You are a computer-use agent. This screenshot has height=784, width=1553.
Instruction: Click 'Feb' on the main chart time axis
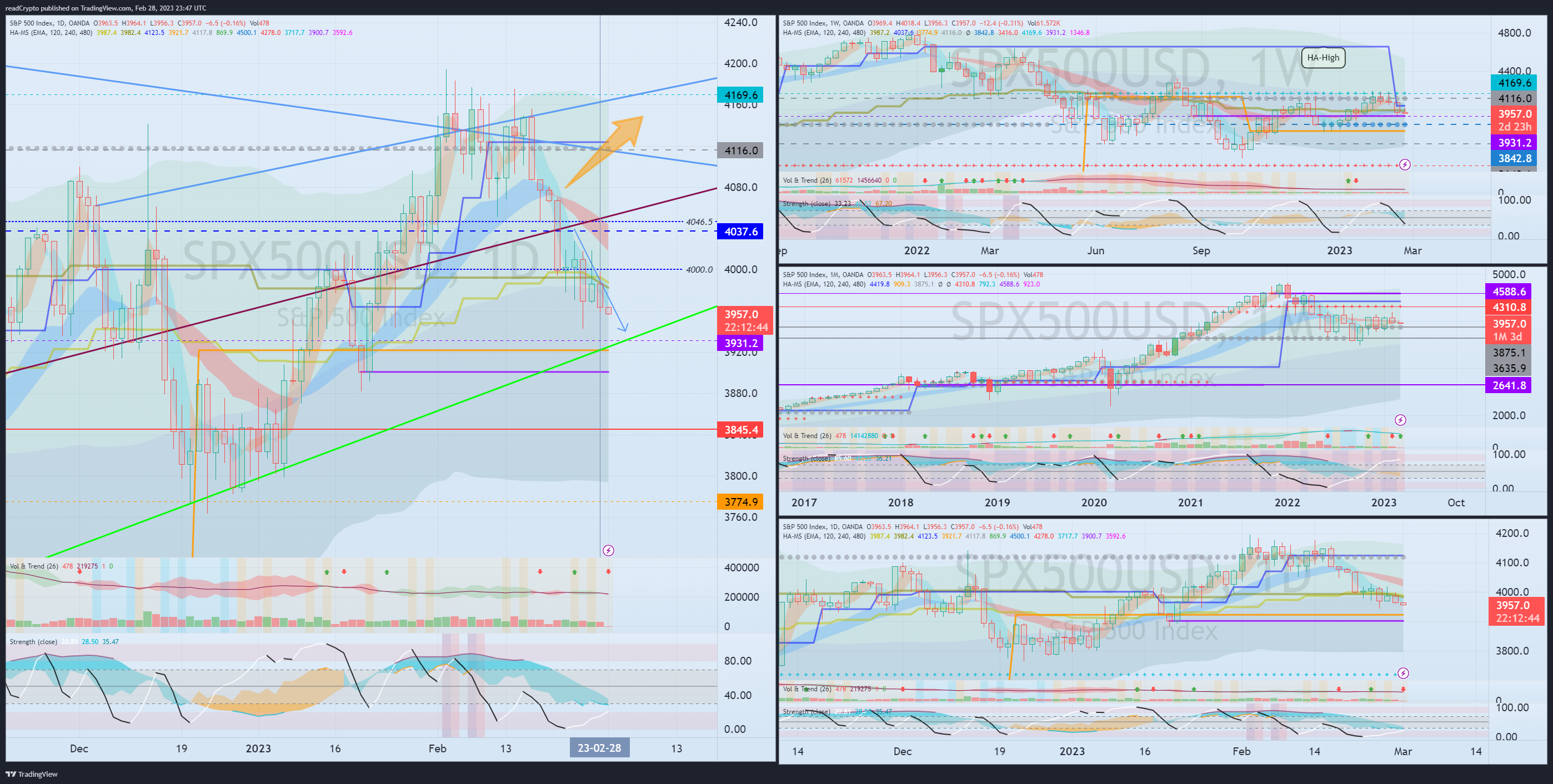[x=437, y=748]
